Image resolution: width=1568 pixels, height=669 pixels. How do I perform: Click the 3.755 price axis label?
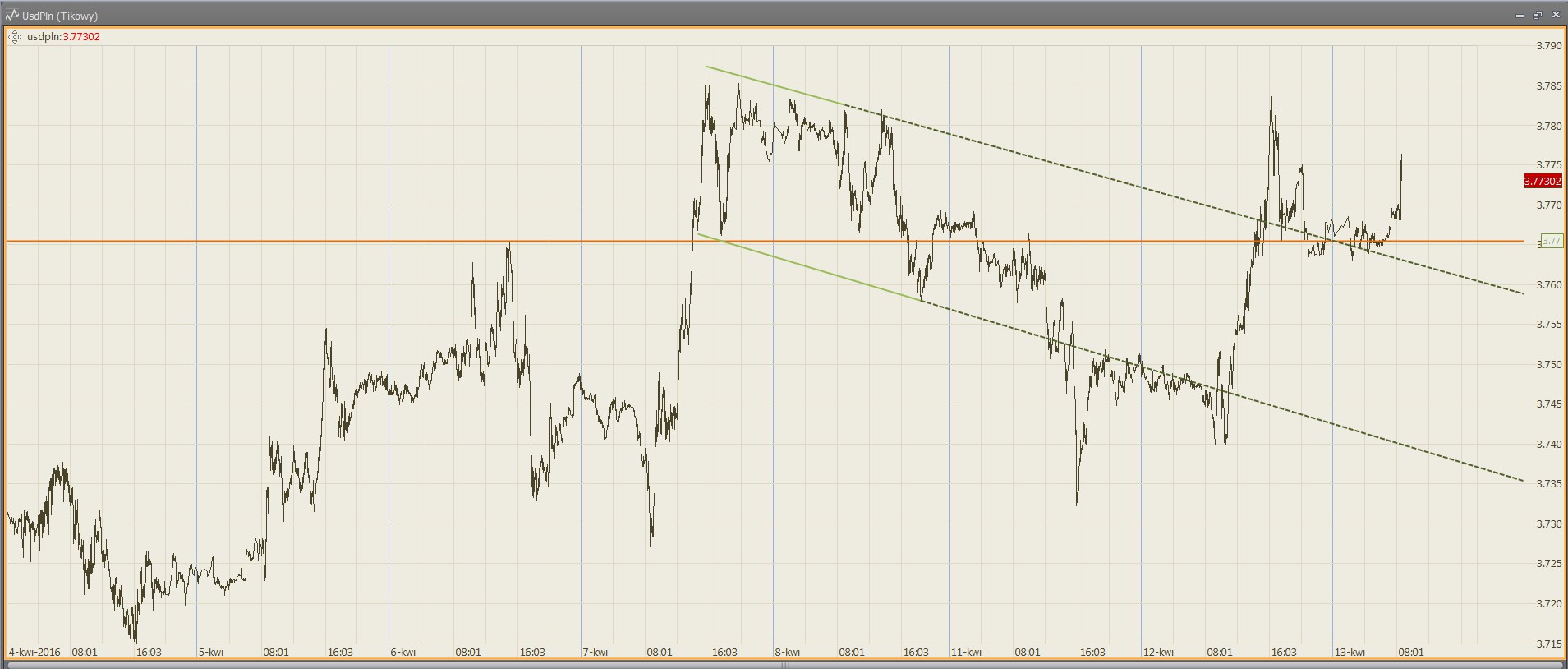1548,325
